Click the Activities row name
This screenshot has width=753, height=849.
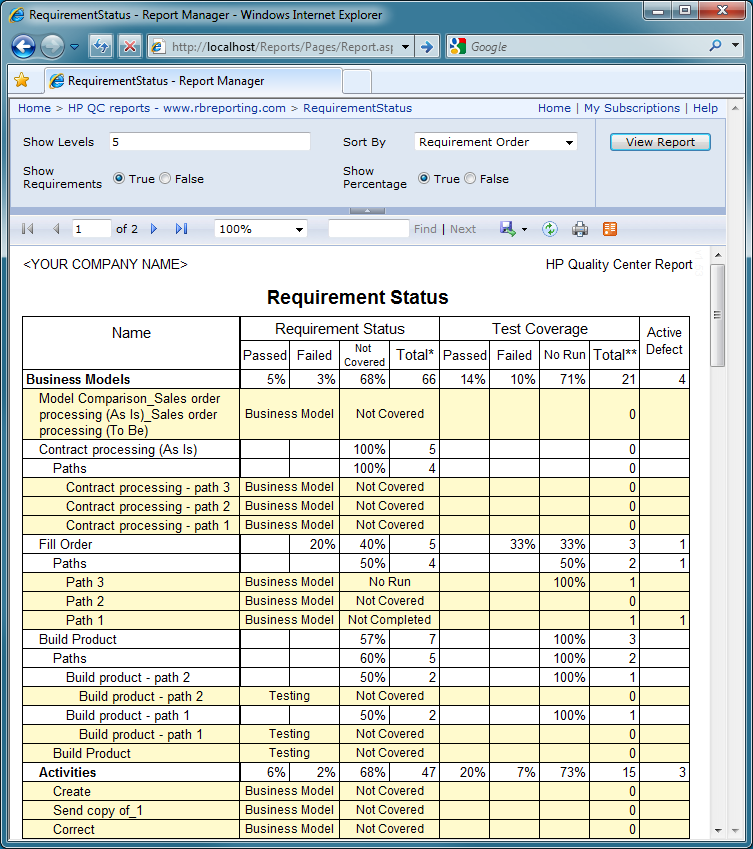coord(67,772)
